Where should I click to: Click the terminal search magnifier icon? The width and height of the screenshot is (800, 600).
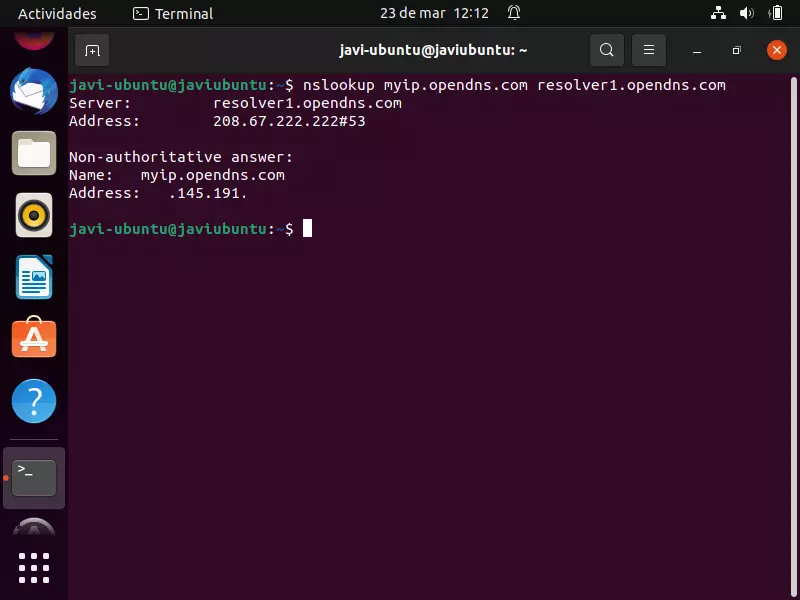[x=606, y=50]
